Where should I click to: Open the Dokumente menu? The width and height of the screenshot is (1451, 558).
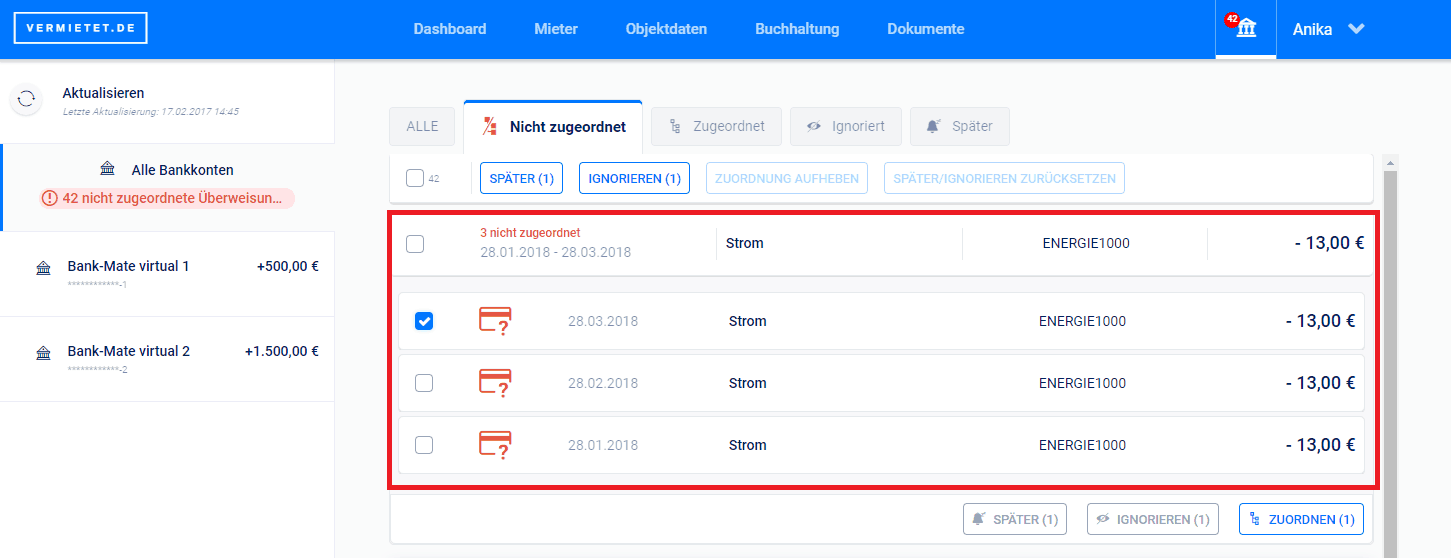pos(926,29)
